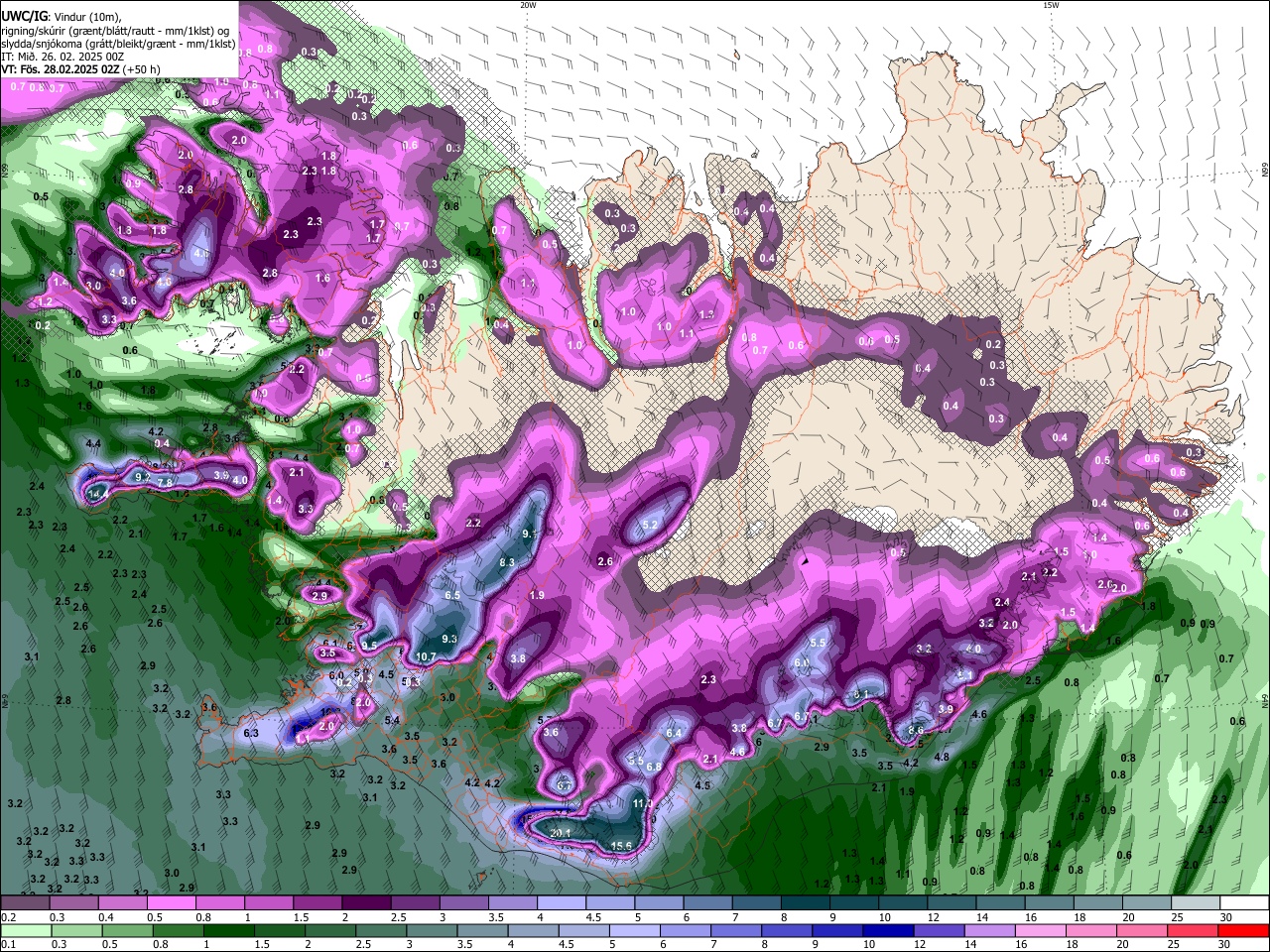Click the '8.3' snowfall value on the map

(x=507, y=562)
